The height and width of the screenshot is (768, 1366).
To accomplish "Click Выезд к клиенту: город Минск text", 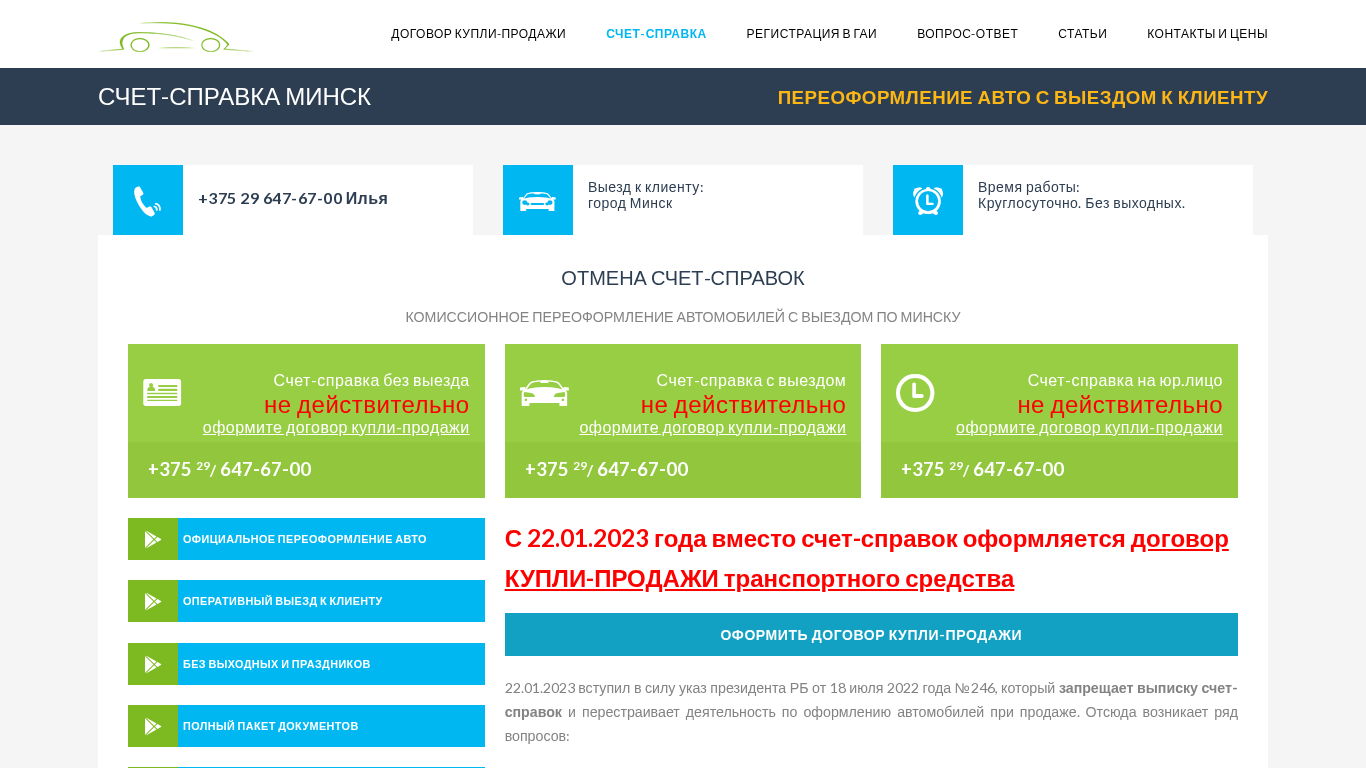I will [646, 195].
